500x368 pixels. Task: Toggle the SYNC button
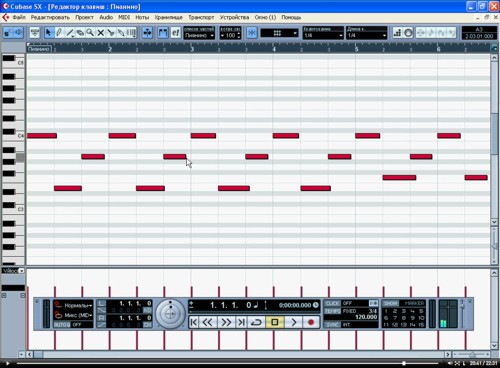click(x=332, y=324)
